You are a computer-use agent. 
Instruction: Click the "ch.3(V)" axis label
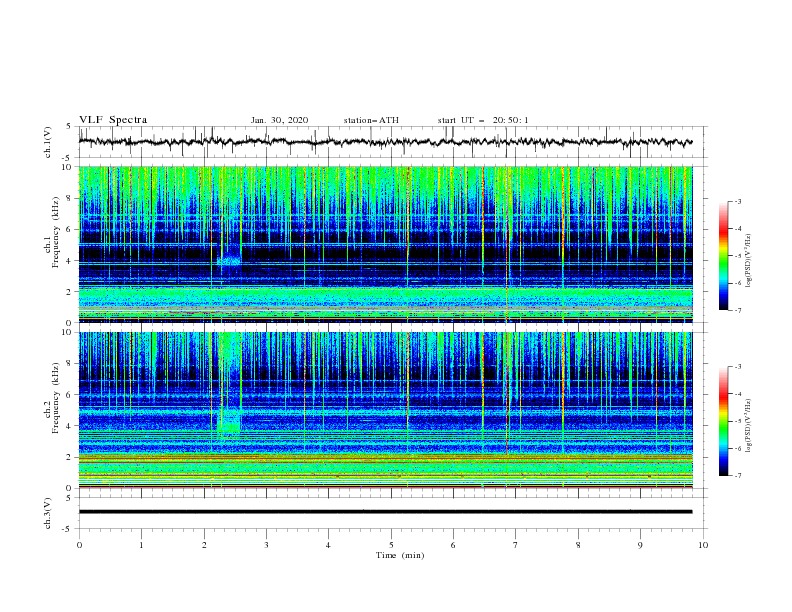click(x=48, y=513)
